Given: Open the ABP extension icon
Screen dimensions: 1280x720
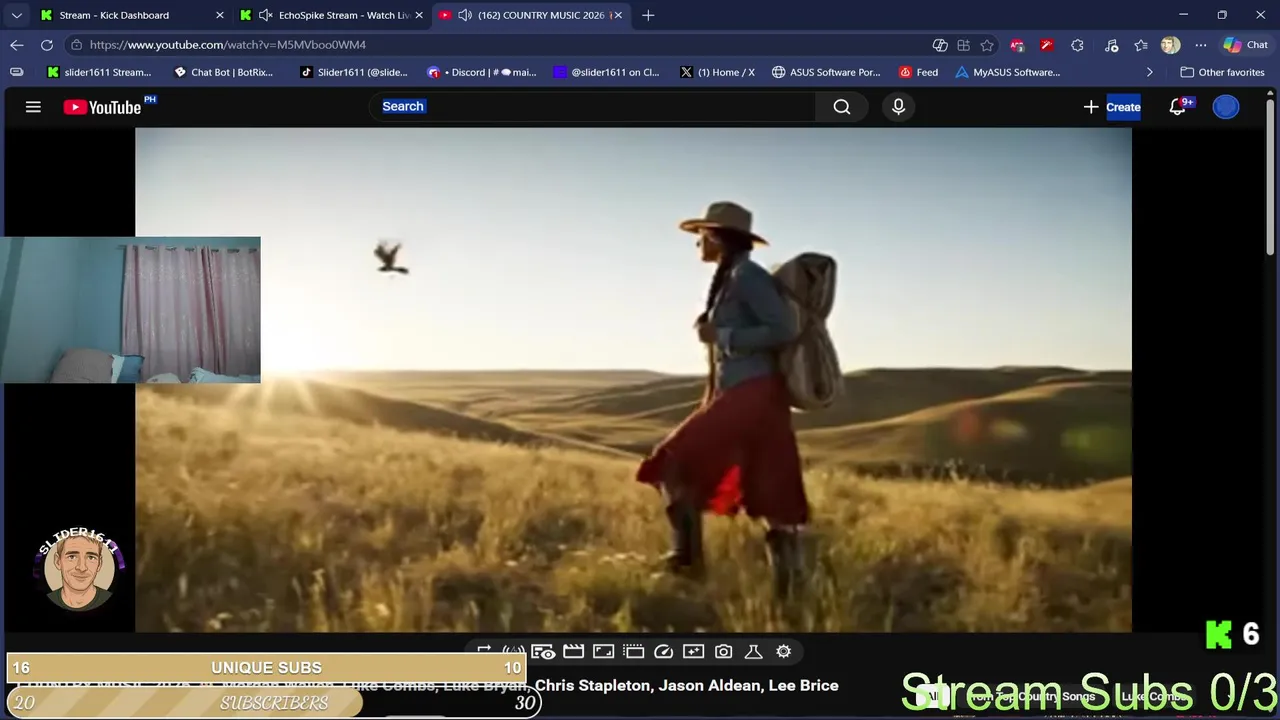Looking at the screenshot, I should 1017,45.
